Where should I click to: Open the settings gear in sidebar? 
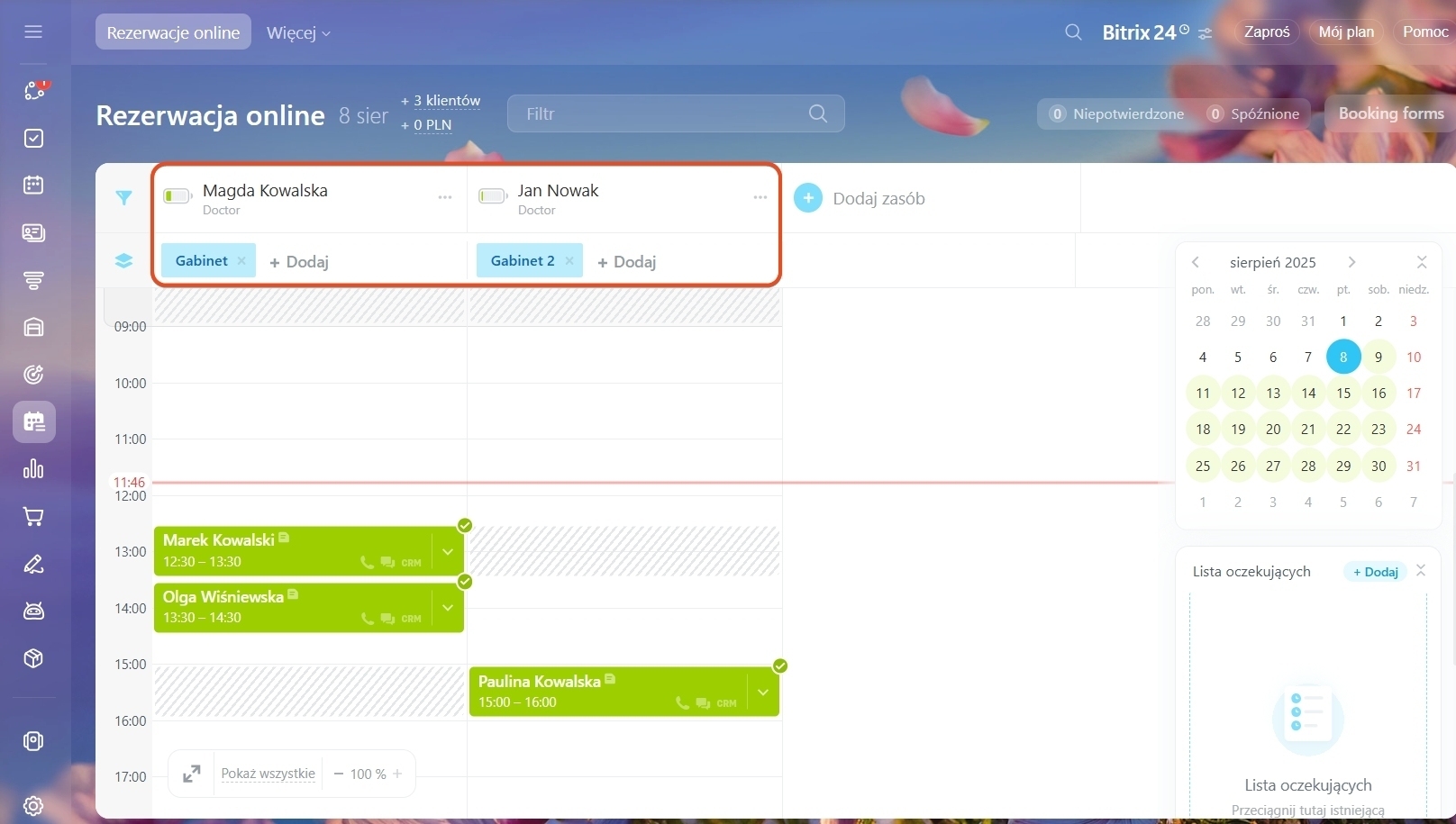tap(33, 805)
